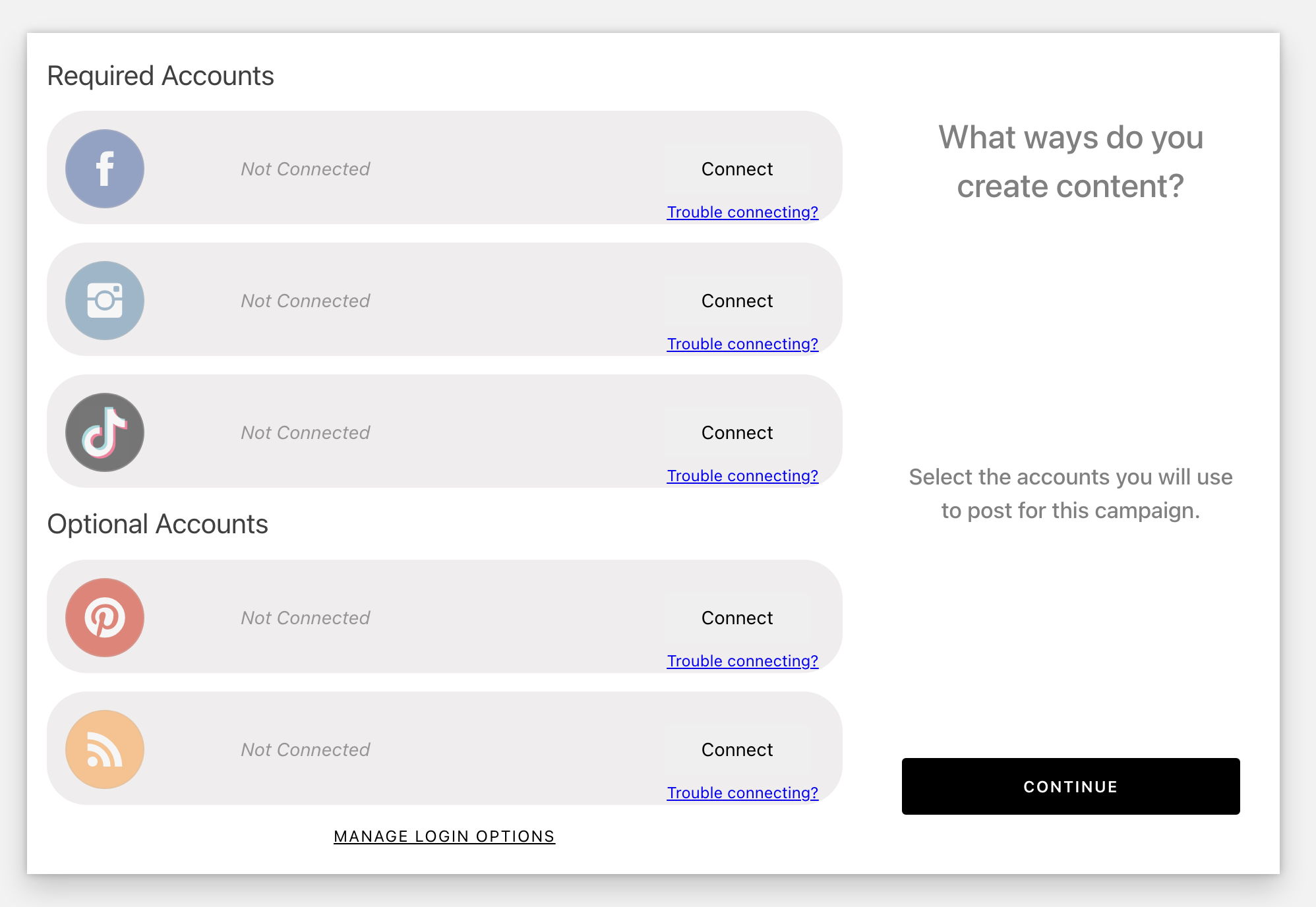The height and width of the screenshot is (907, 1316).
Task: Connect the RSS feed account
Action: coord(737,750)
